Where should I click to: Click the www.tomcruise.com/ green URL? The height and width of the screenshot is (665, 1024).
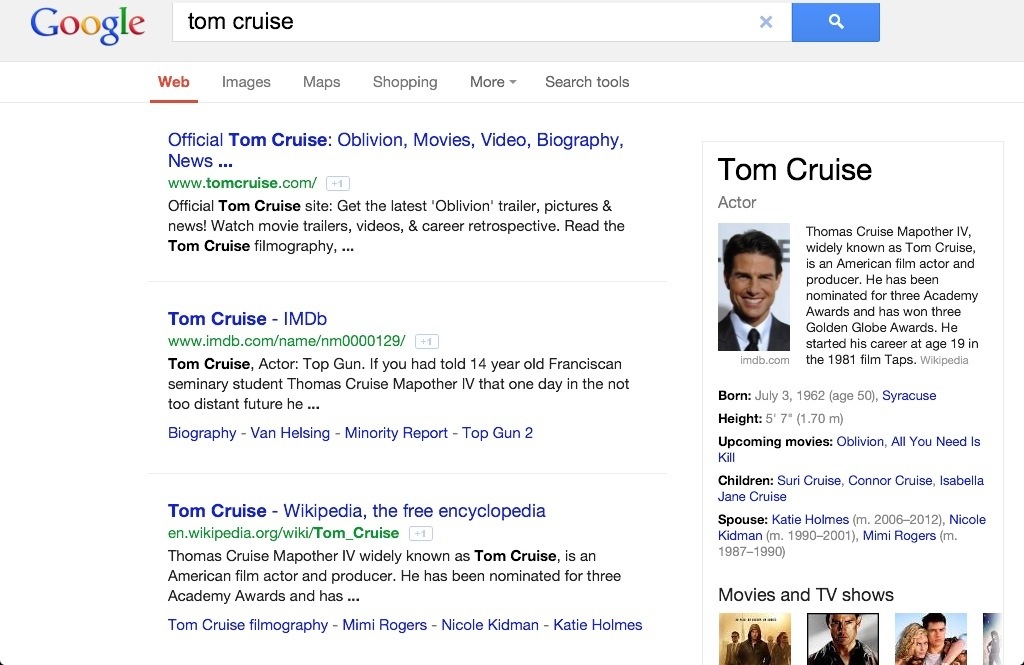tap(242, 183)
